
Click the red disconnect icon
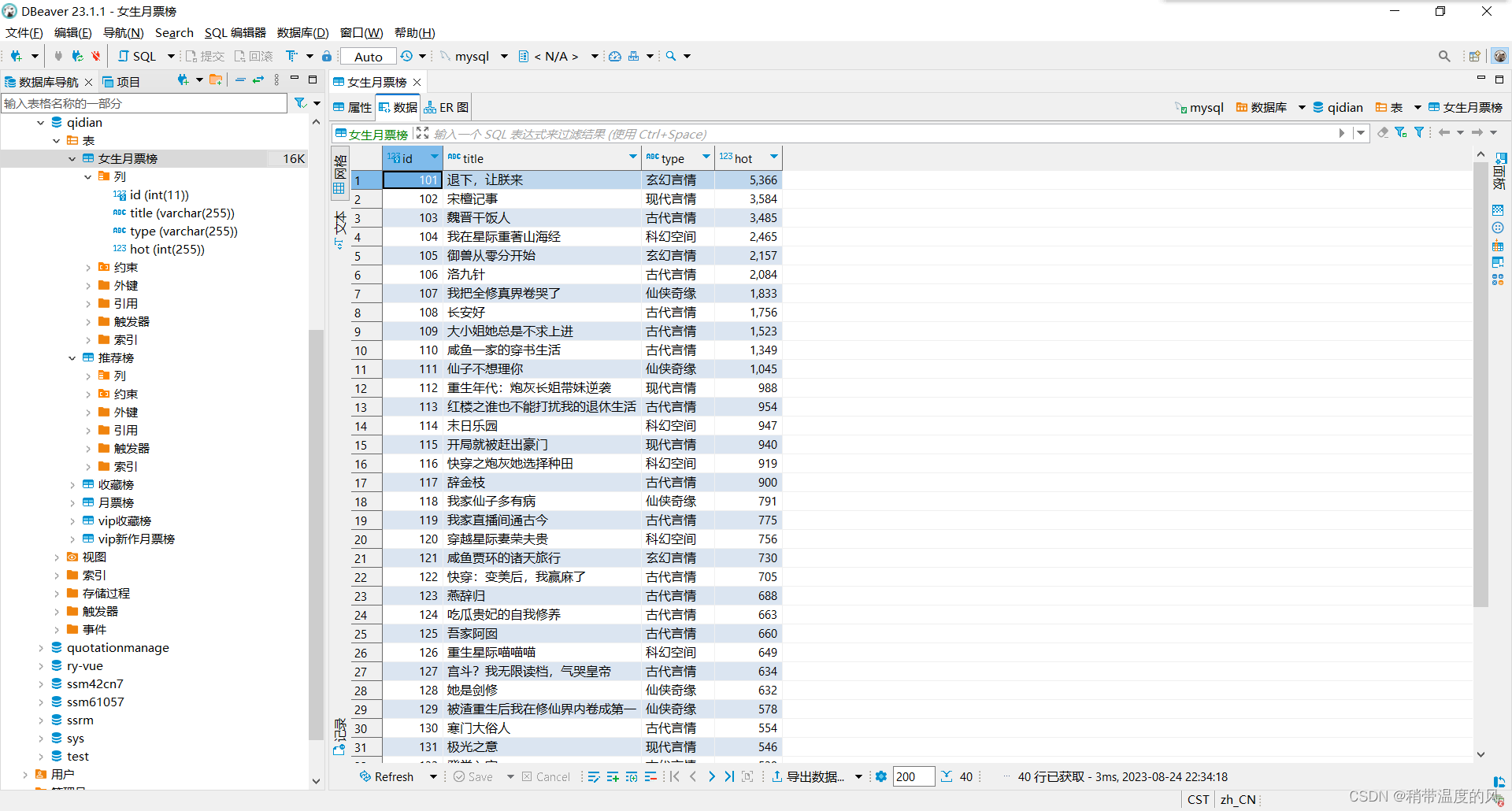tap(96, 56)
